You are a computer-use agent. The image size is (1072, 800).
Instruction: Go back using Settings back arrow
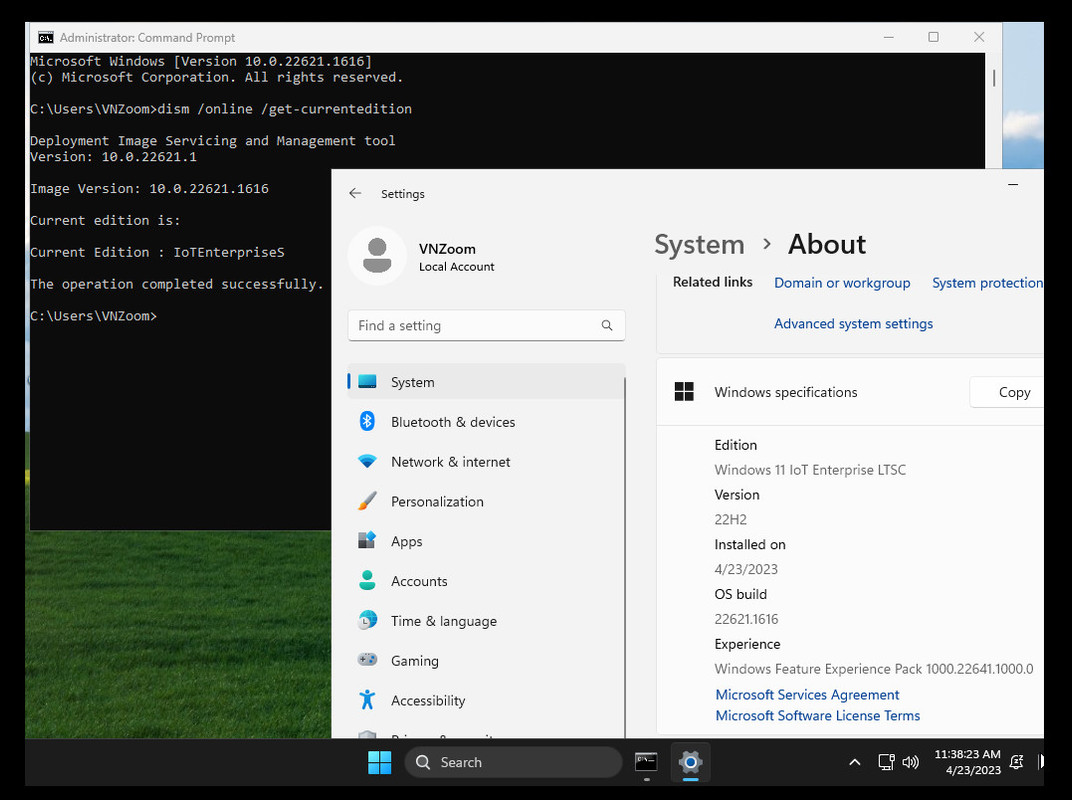pos(355,194)
